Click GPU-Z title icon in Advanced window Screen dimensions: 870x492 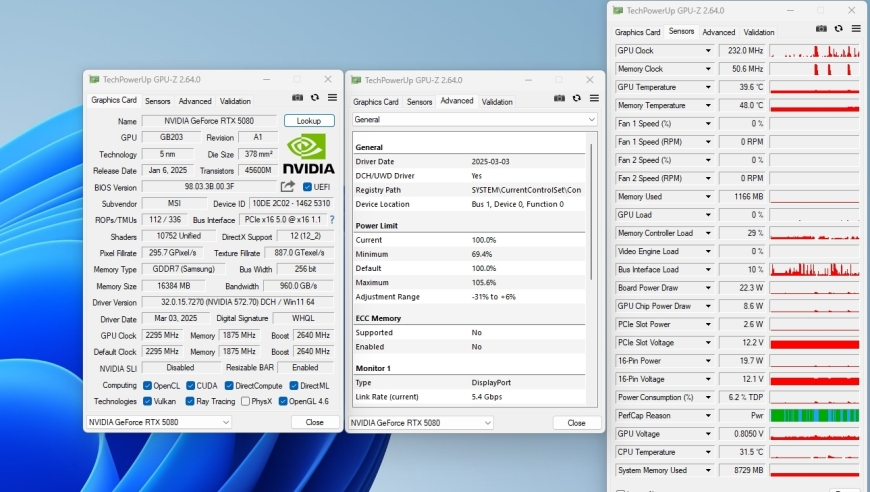356,80
